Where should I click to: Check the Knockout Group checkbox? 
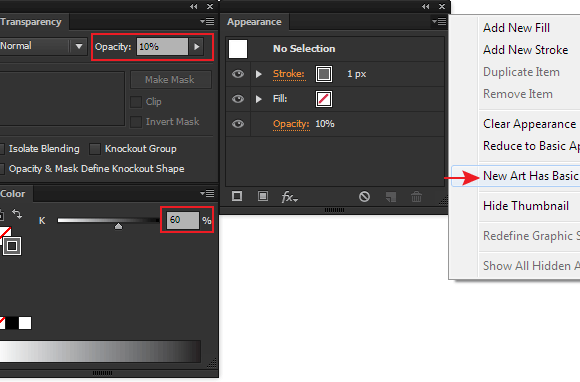(x=95, y=149)
